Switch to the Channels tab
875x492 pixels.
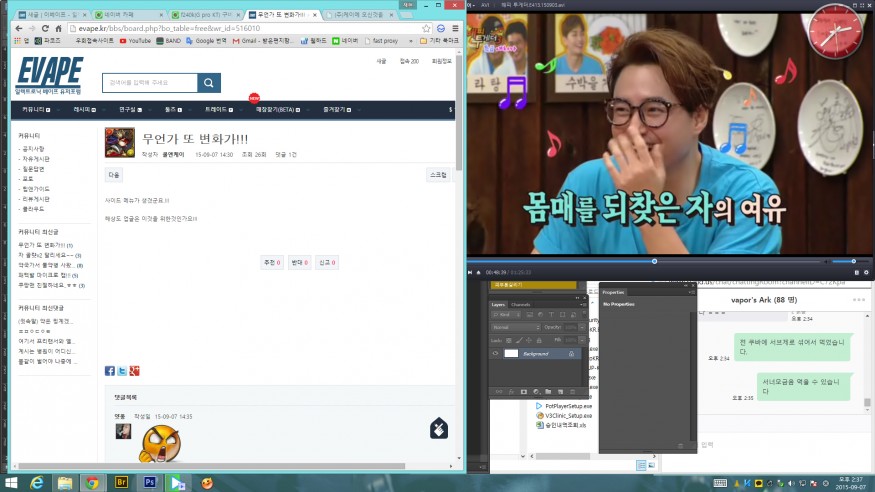[521, 304]
